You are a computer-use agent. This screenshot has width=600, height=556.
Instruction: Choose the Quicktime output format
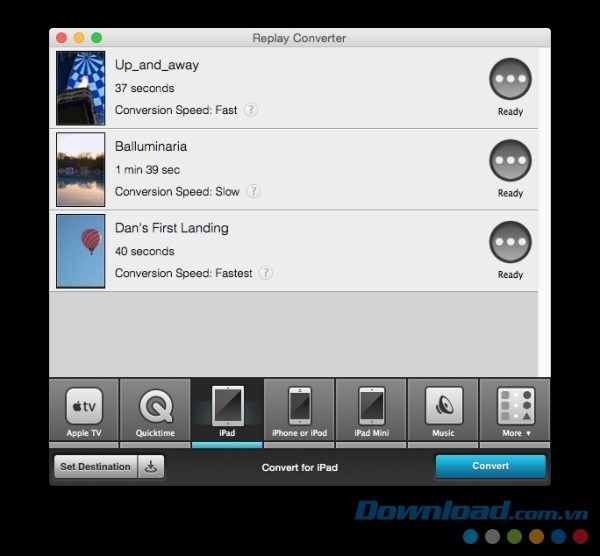[x=155, y=410]
